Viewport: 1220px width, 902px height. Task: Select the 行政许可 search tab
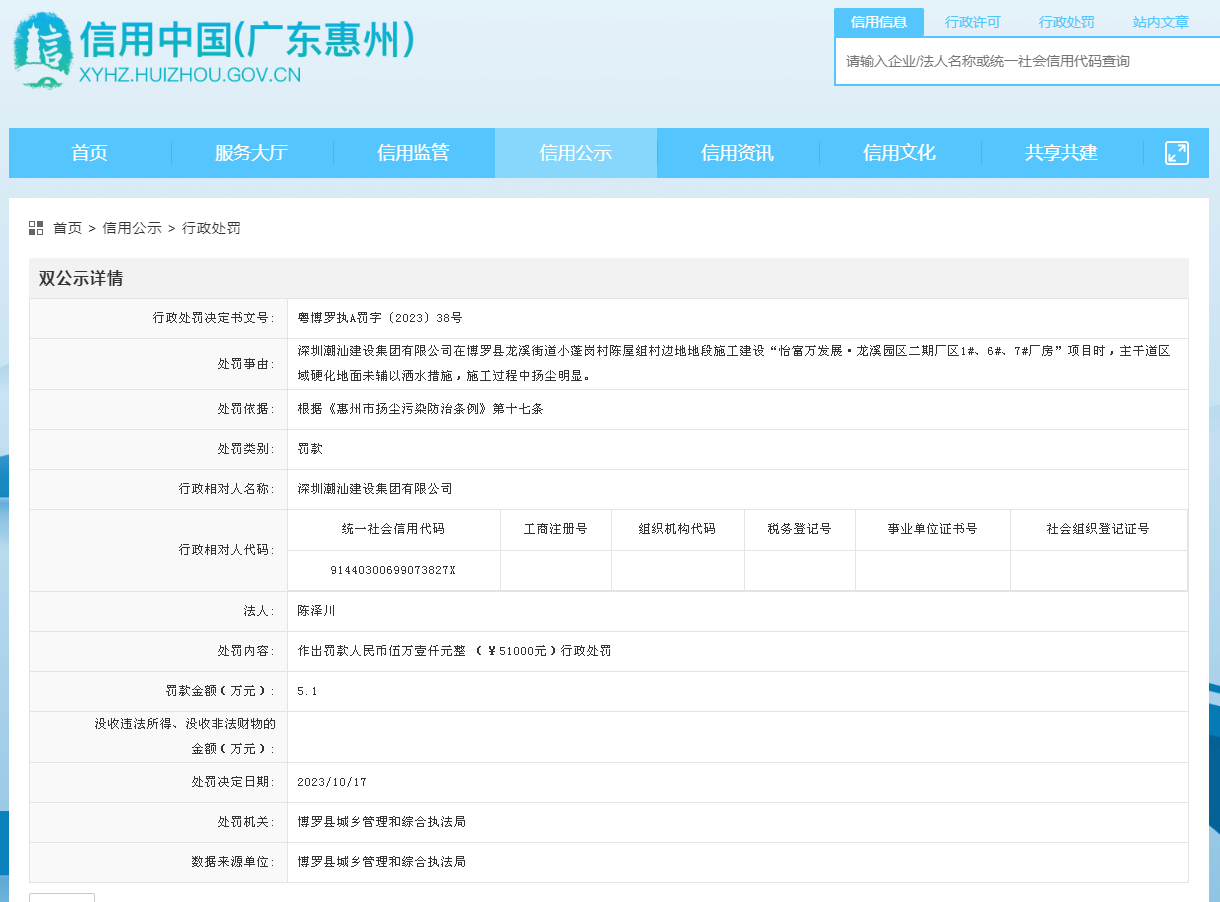(973, 22)
